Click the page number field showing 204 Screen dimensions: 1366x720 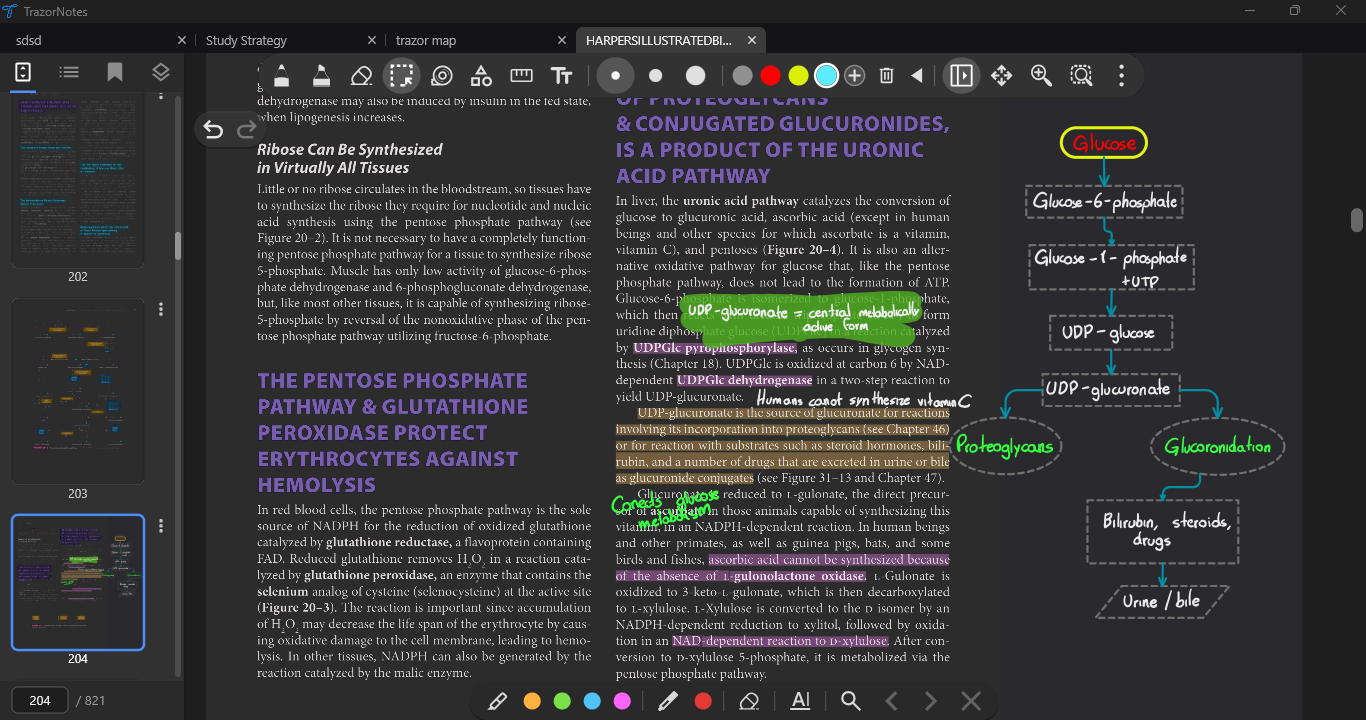pos(40,700)
